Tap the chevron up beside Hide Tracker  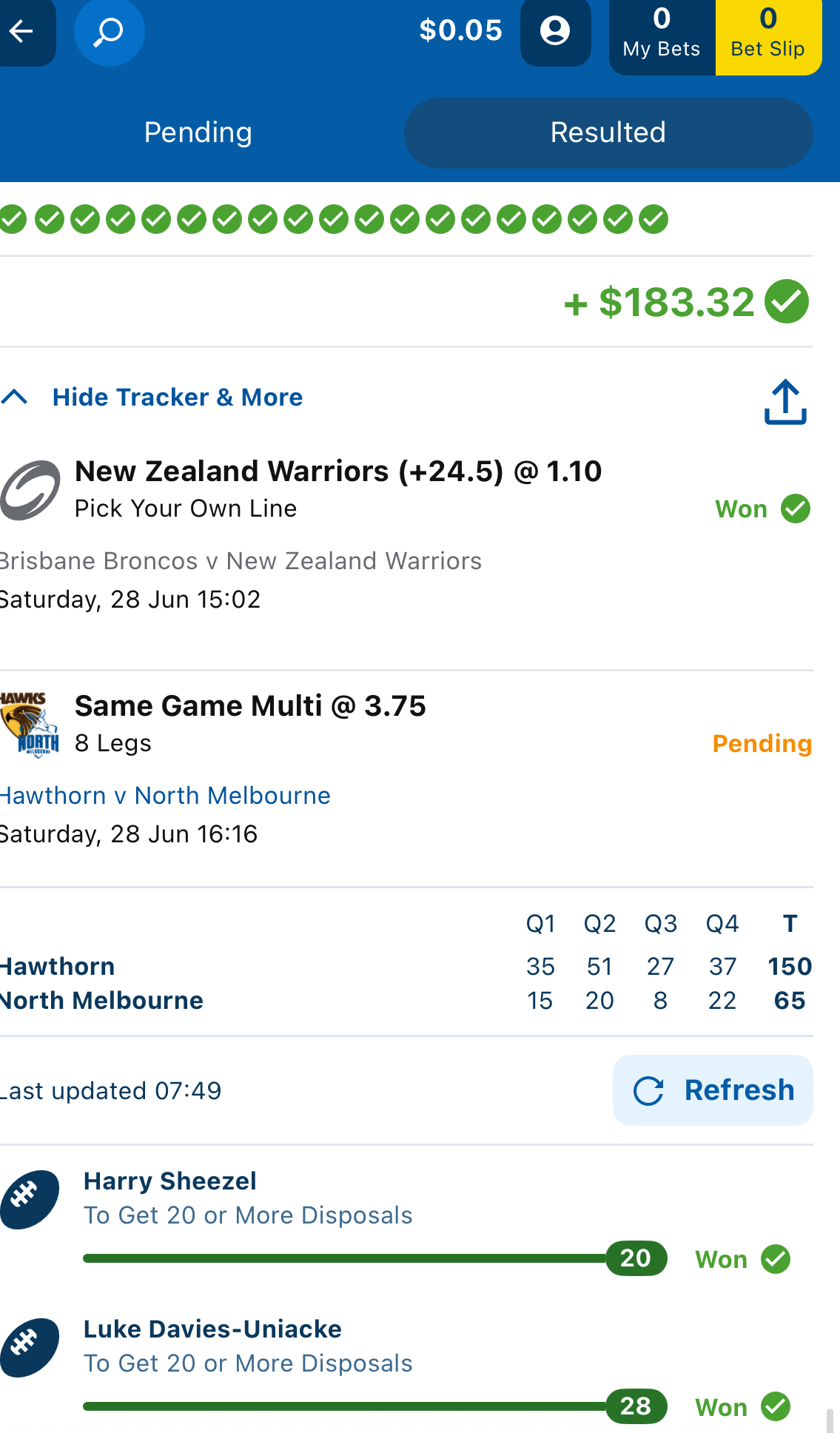point(15,397)
